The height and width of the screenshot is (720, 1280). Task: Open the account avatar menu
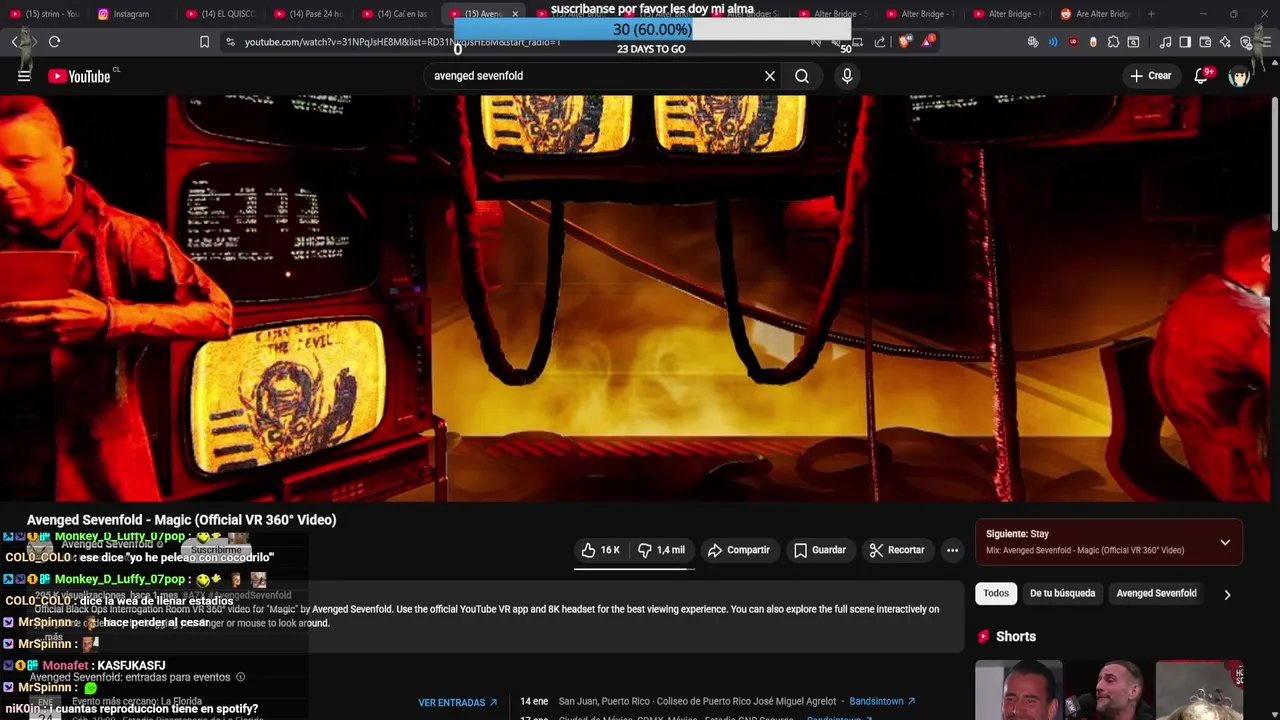coord(1240,76)
